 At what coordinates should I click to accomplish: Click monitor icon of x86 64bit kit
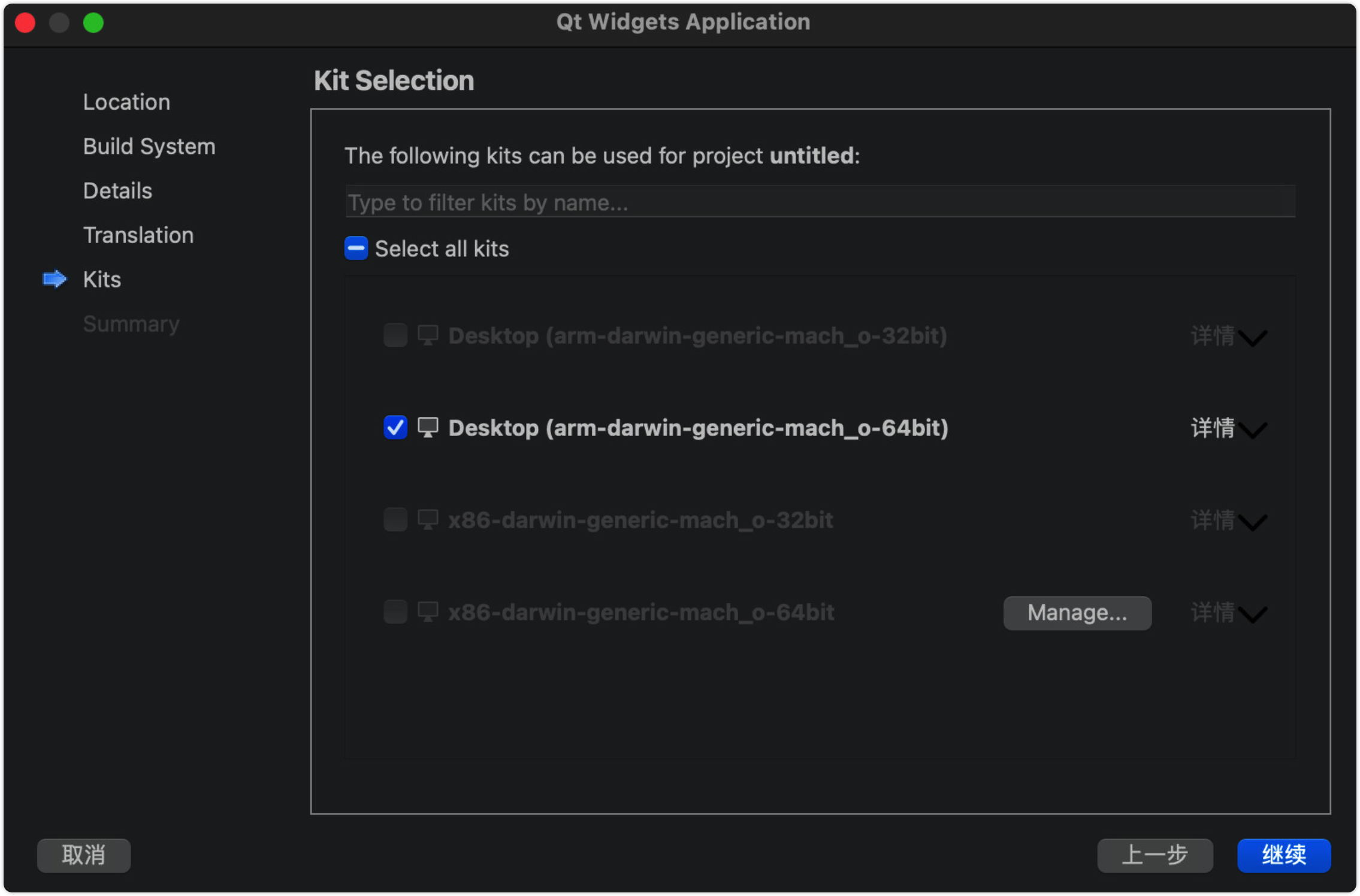pyautogui.click(x=428, y=612)
